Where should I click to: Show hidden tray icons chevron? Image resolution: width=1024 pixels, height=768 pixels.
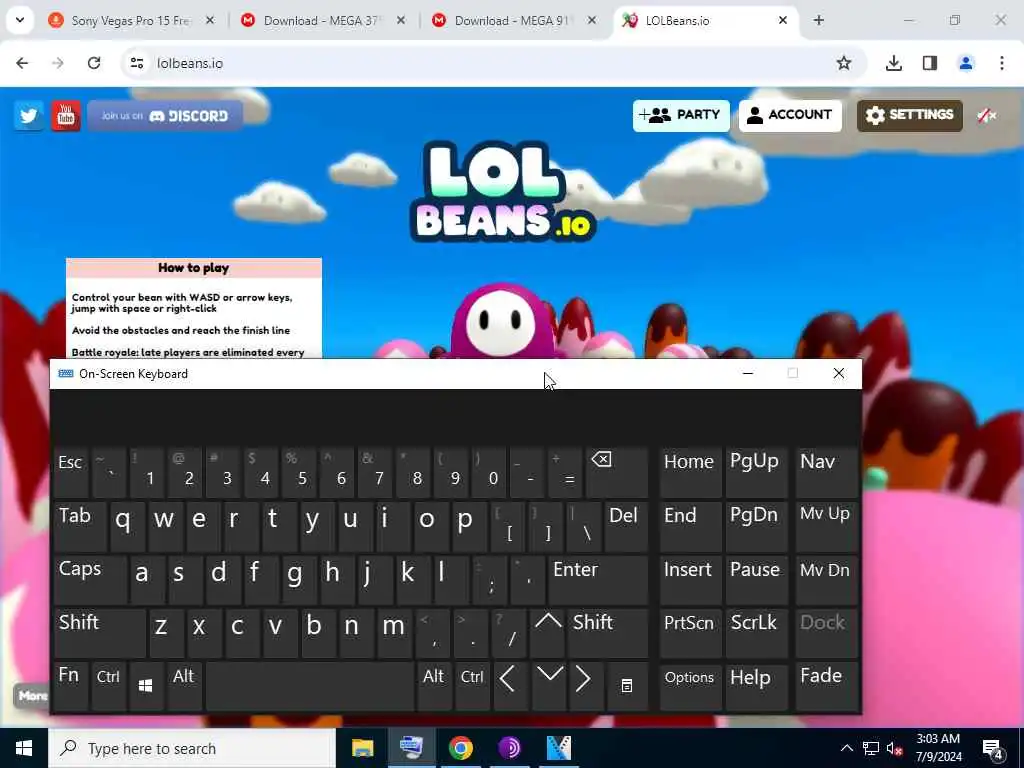(x=846, y=748)
